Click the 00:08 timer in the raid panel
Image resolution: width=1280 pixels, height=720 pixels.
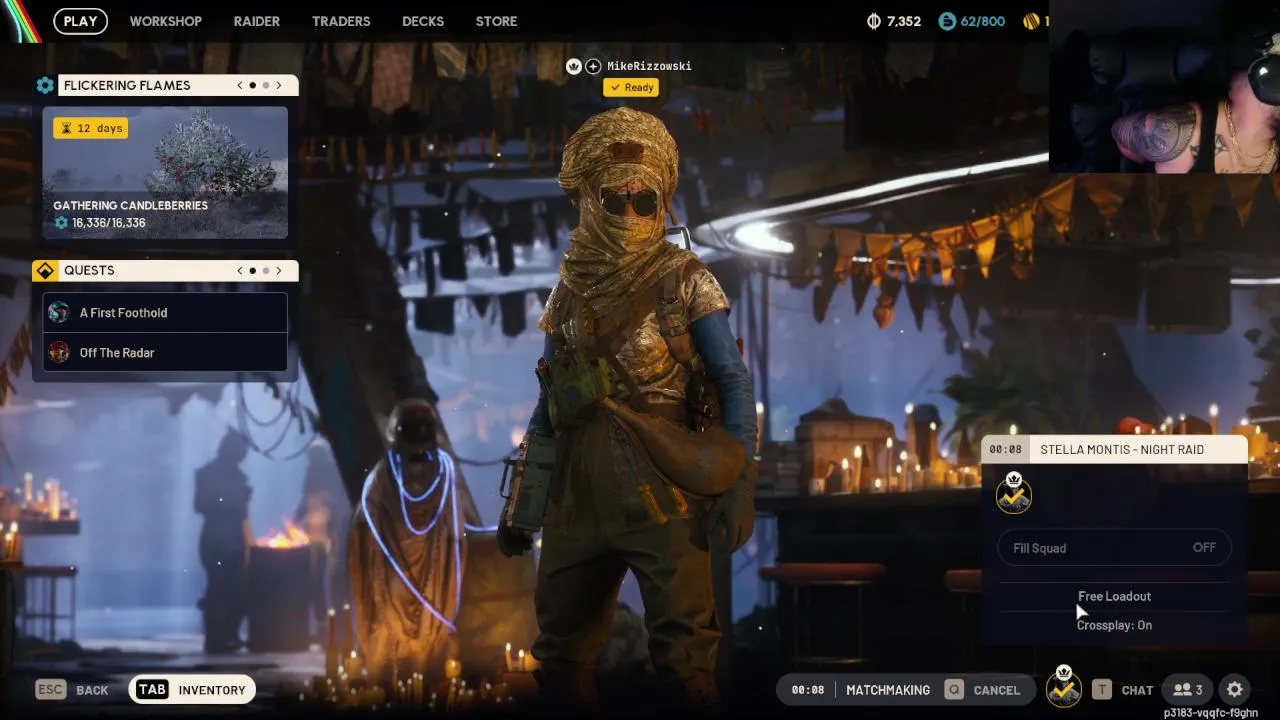(x=1005, y=449)
